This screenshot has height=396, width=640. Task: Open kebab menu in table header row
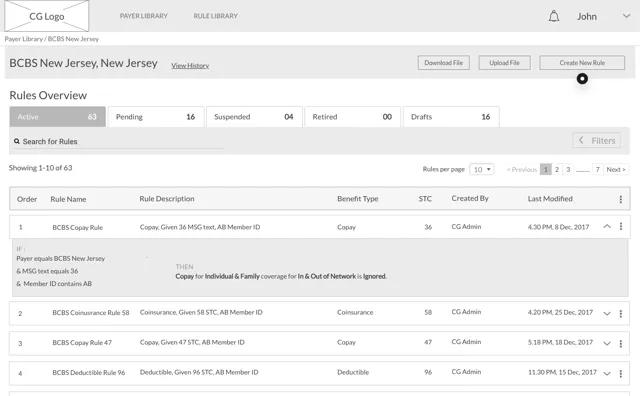pos(620,199)
